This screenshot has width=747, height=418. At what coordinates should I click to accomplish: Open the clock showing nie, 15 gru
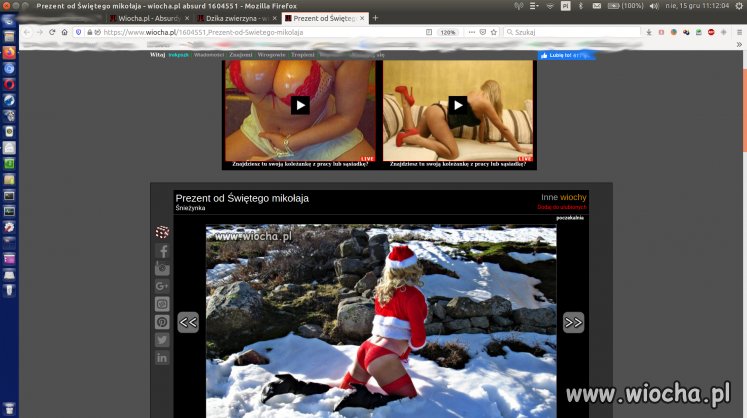[697, 6]
